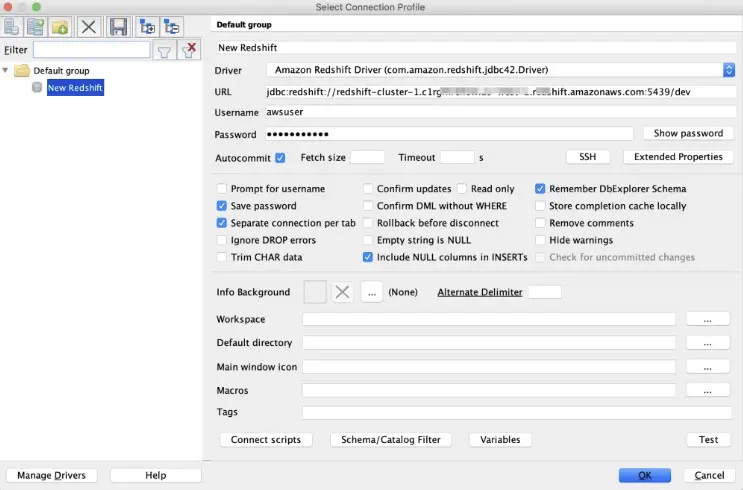Confirm with the OK button
The height and width of the screenshot is (490, 743).
coord(644,475)
